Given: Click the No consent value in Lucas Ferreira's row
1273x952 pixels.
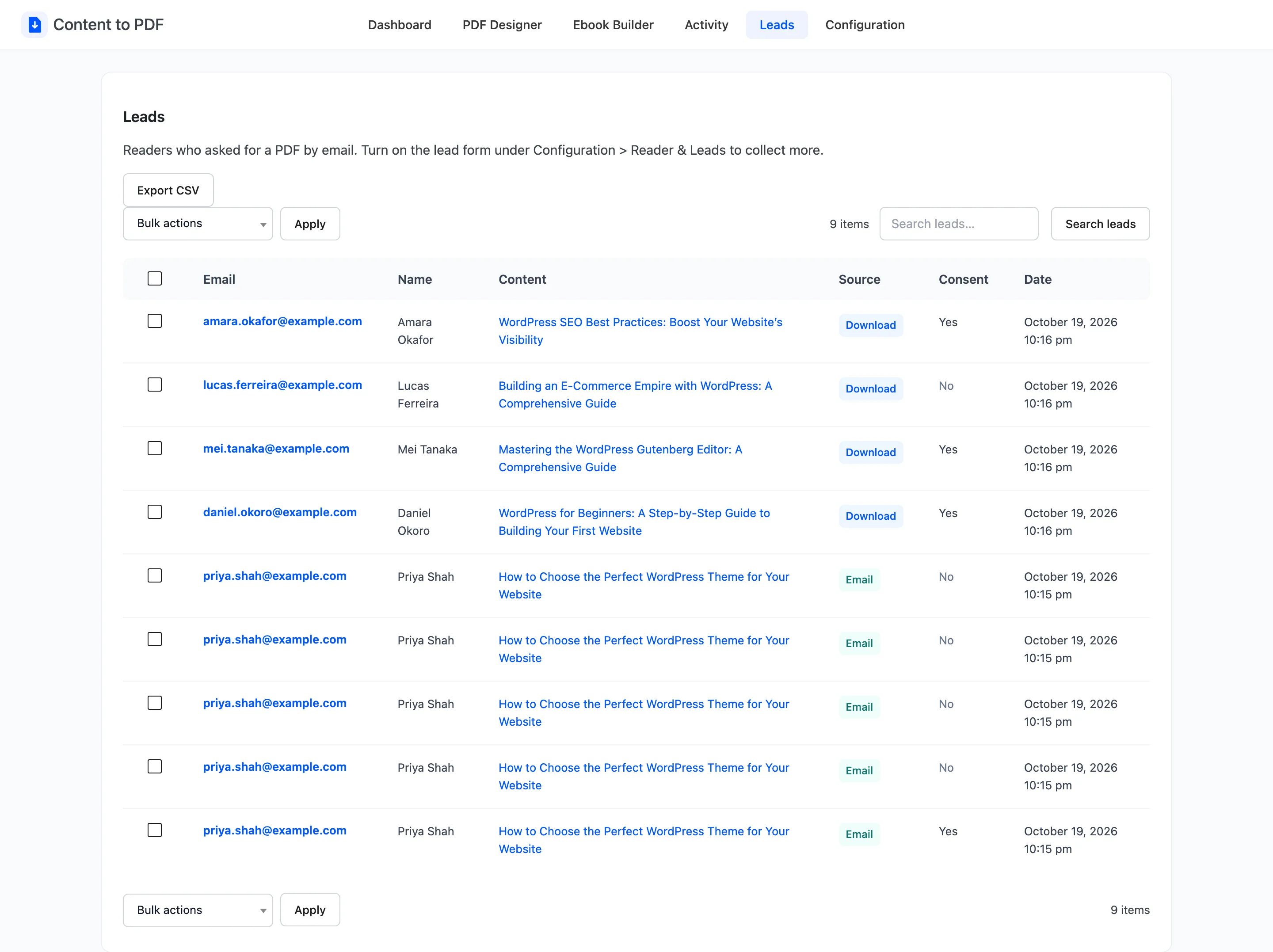Looking at the screenshot, I should click(945, 386).
